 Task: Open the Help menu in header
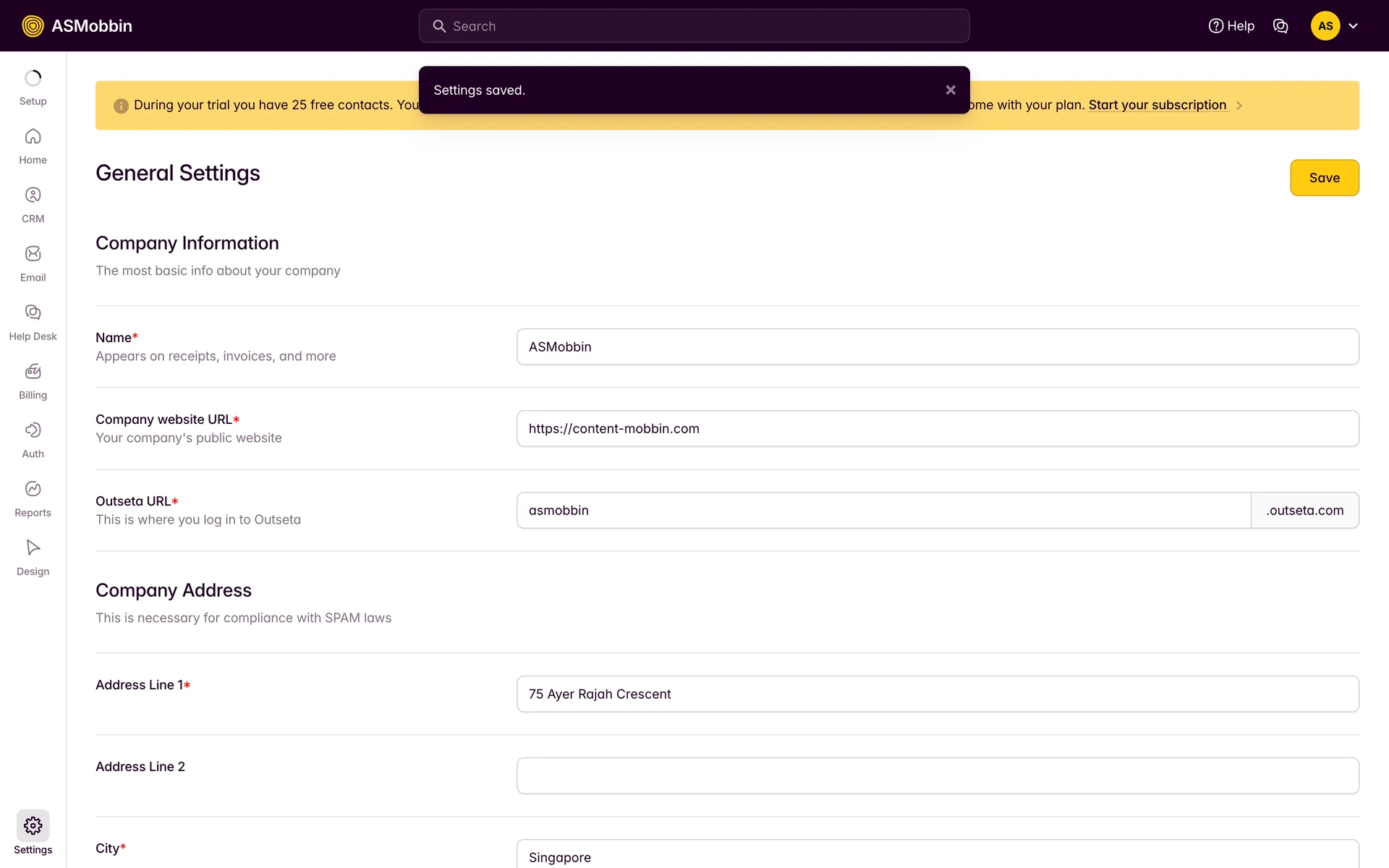pyautogui.click(x=1231, y=26)
